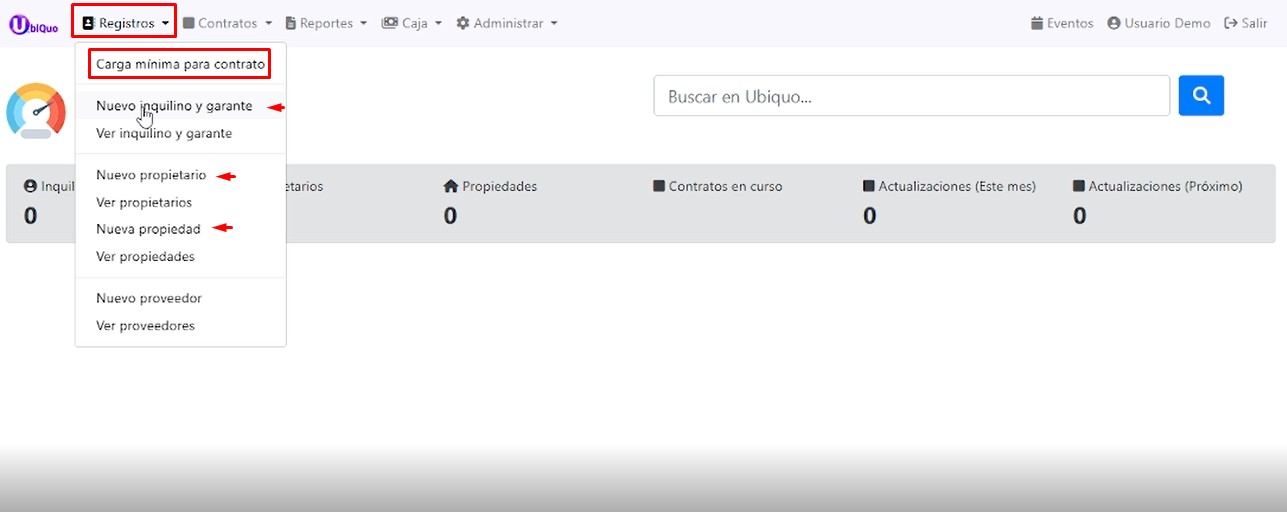Click the Propiedades house icon
The height and width of the screenshot is (512, 1287).
pyautogui.click(x=451, y=186)
